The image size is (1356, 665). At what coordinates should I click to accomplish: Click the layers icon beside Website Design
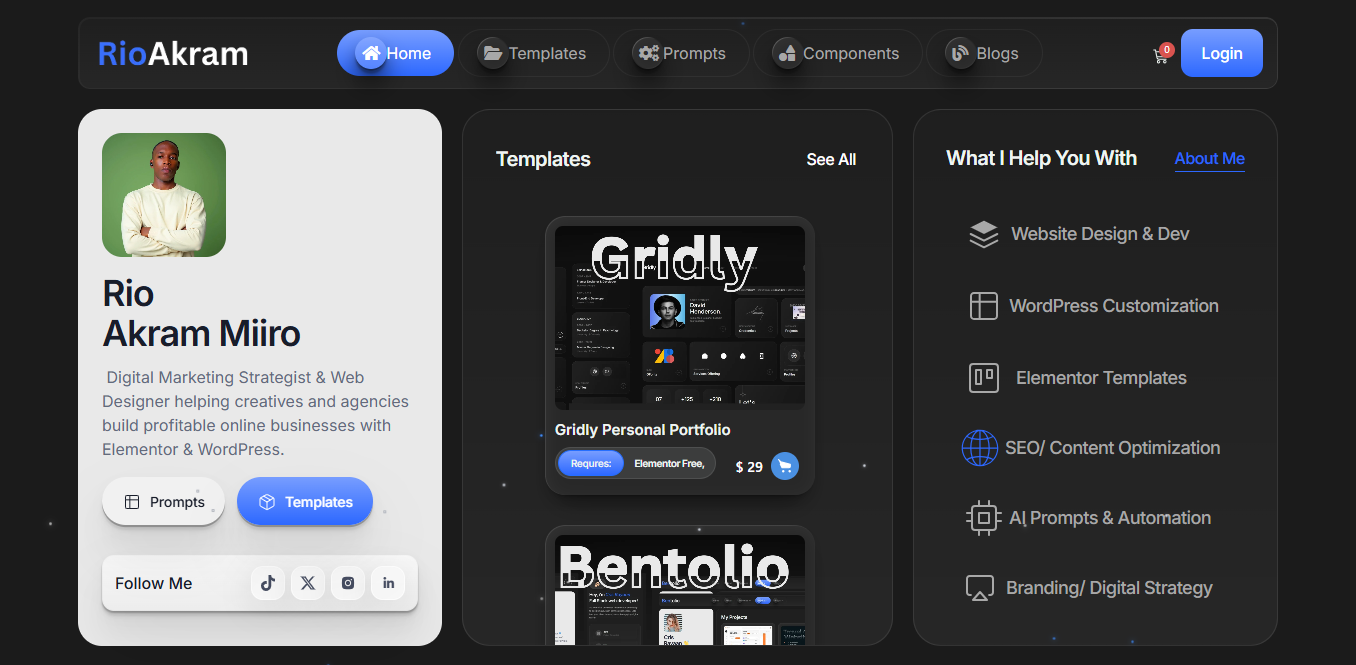983,234
